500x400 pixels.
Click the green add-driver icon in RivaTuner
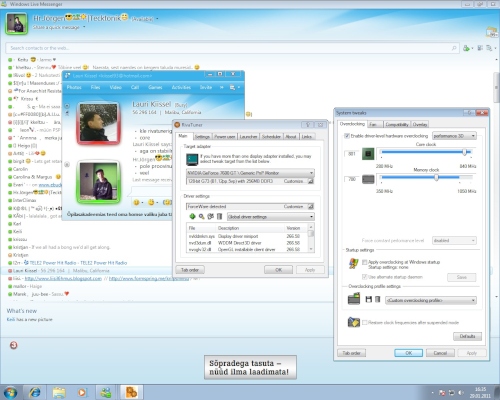192,217
